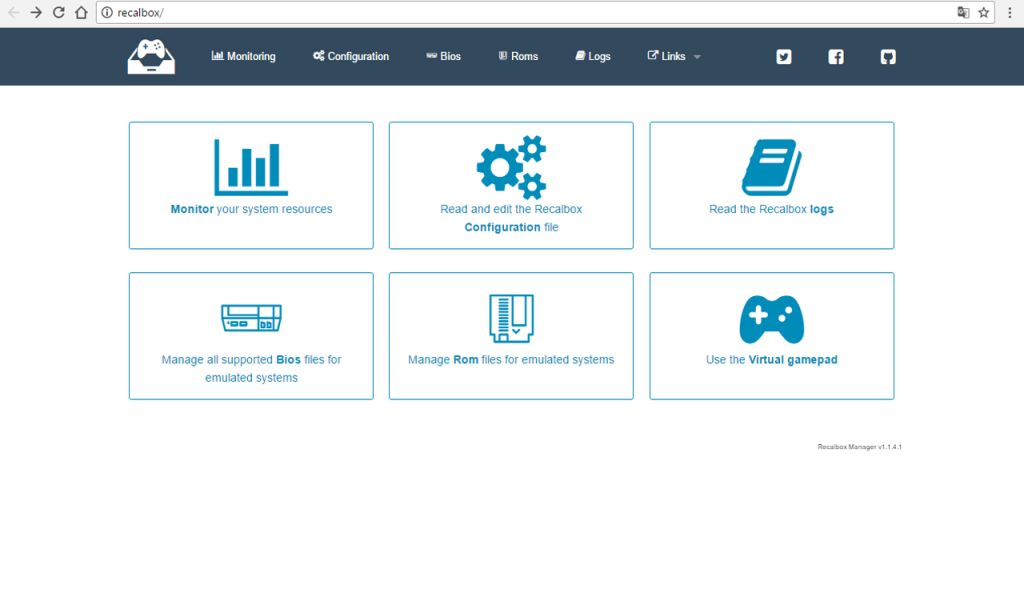This screenshot has height=589, width=1024.
Task: Click the Virtual gamepad controller icon
Action: point(771,319)
